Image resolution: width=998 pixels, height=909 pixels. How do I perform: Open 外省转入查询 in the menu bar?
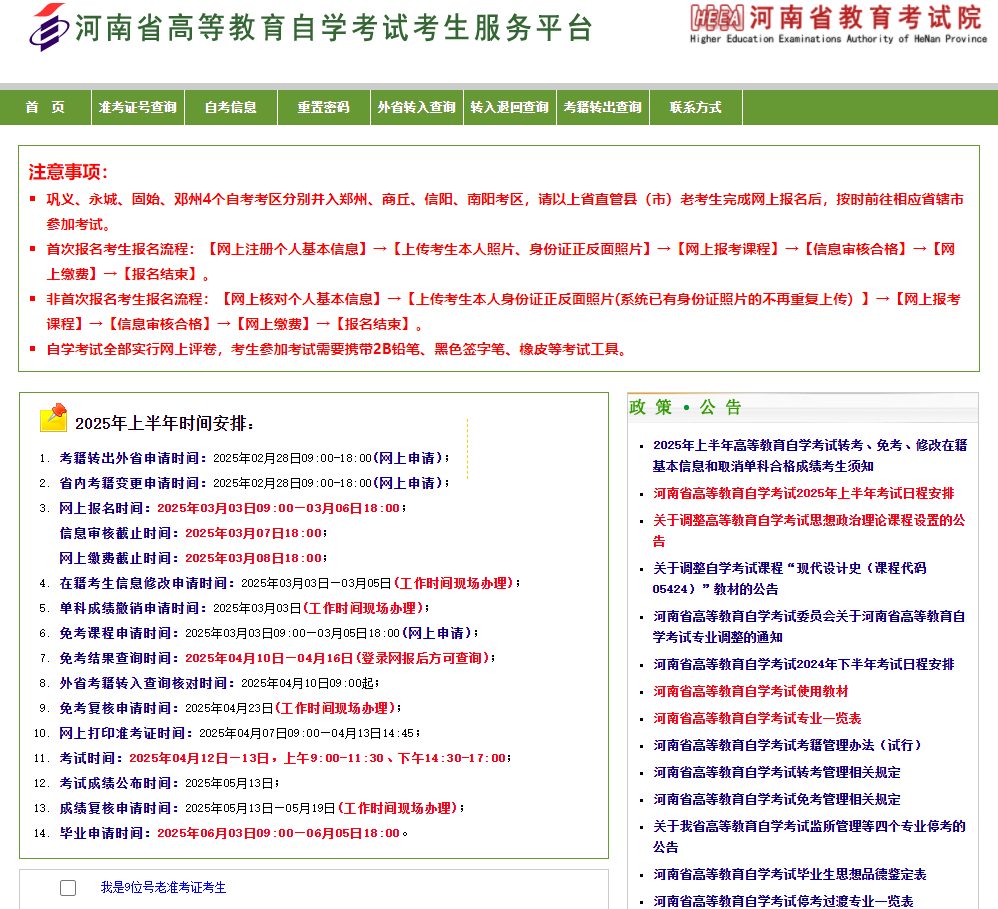point(417,106)
